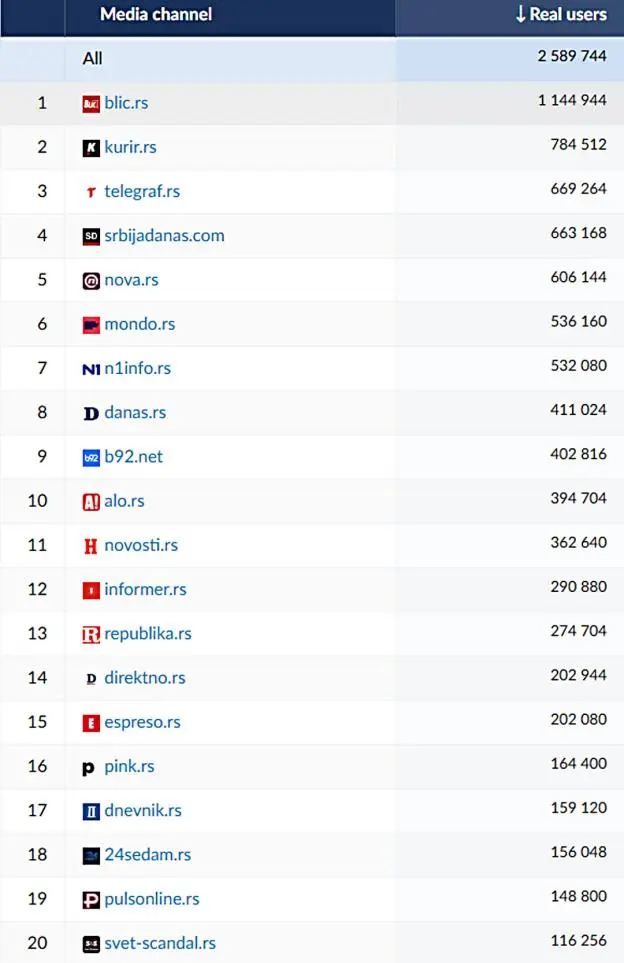Open the 24sedam.rs link

[x=147, y=854]
